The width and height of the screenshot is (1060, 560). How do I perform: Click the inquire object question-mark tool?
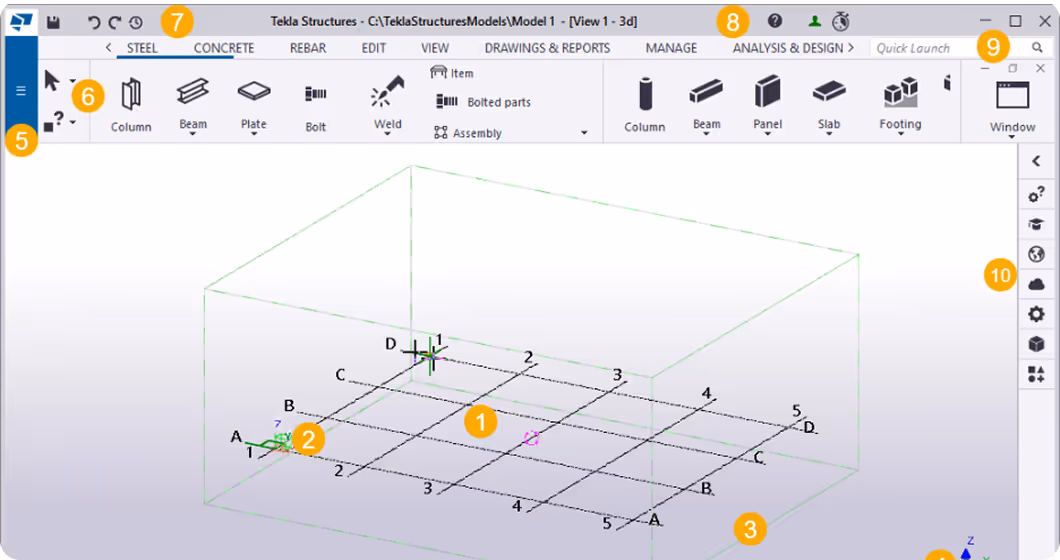[x=53, y=122]
